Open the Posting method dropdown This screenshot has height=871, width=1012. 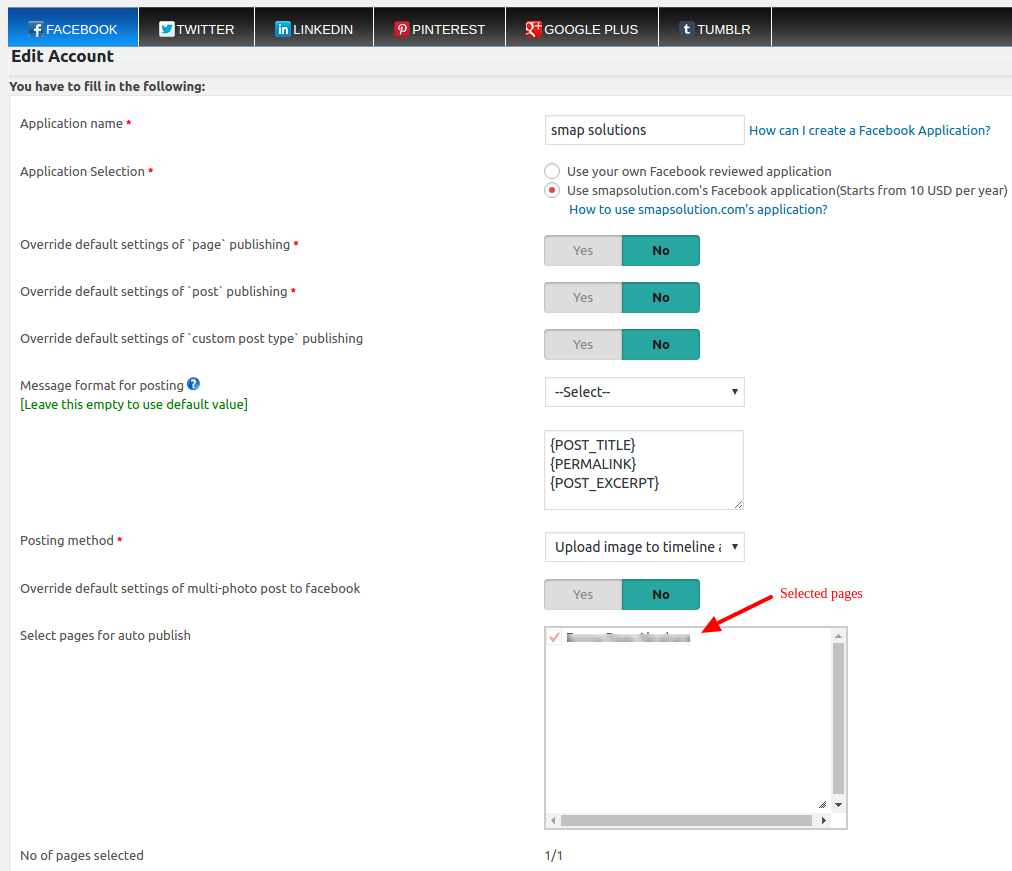click(x=645, y=547)
